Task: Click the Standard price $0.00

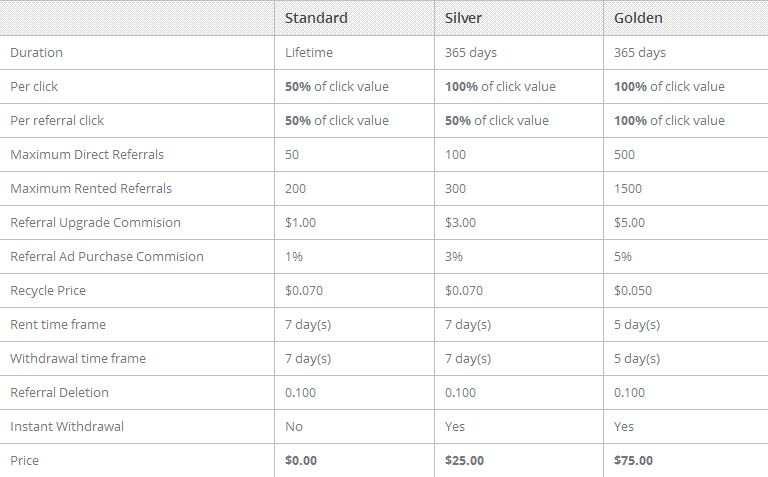Action: click(301, 460)
